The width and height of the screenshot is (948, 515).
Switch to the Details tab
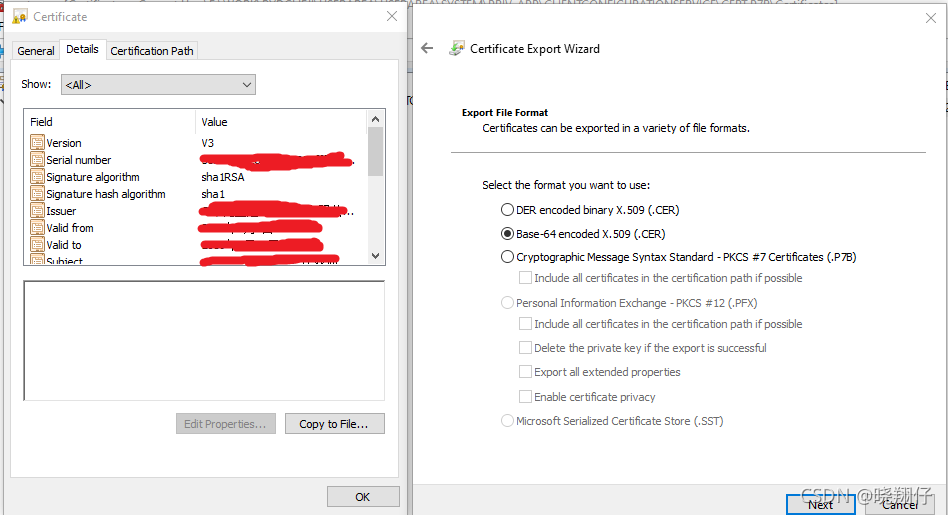point(82,49)
